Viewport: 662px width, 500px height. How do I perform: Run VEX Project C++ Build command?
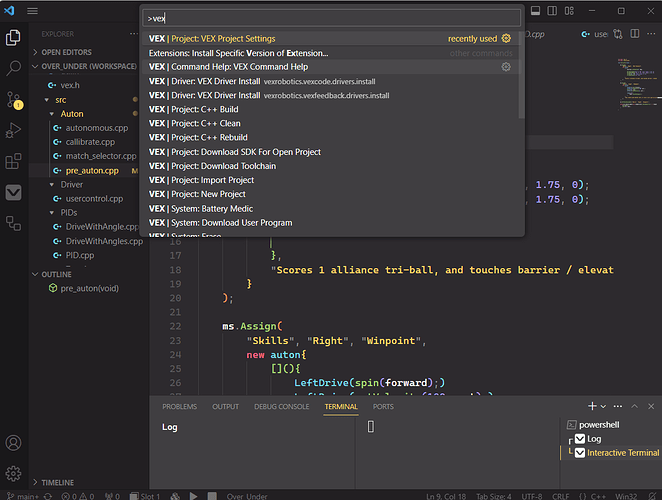[x=331, y=109]
